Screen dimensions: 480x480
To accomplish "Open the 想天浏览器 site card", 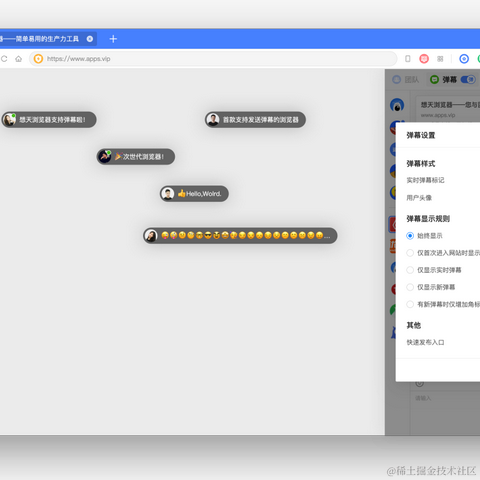I will (448, 109).
